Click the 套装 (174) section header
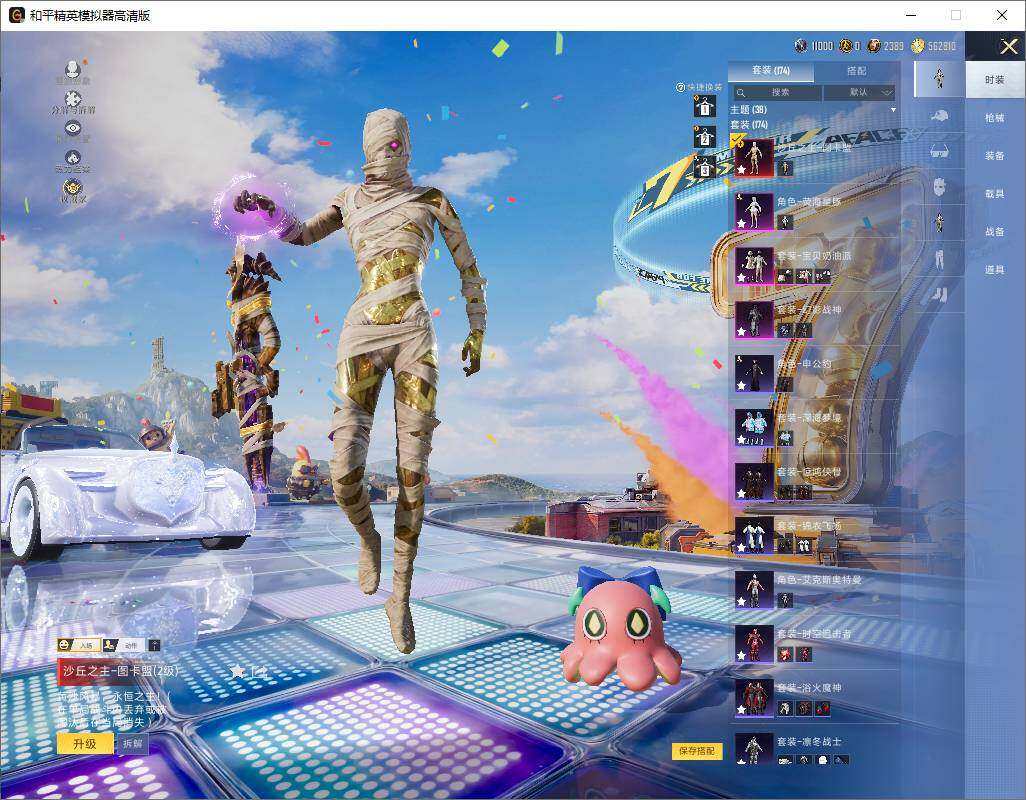 click(749, 124)
